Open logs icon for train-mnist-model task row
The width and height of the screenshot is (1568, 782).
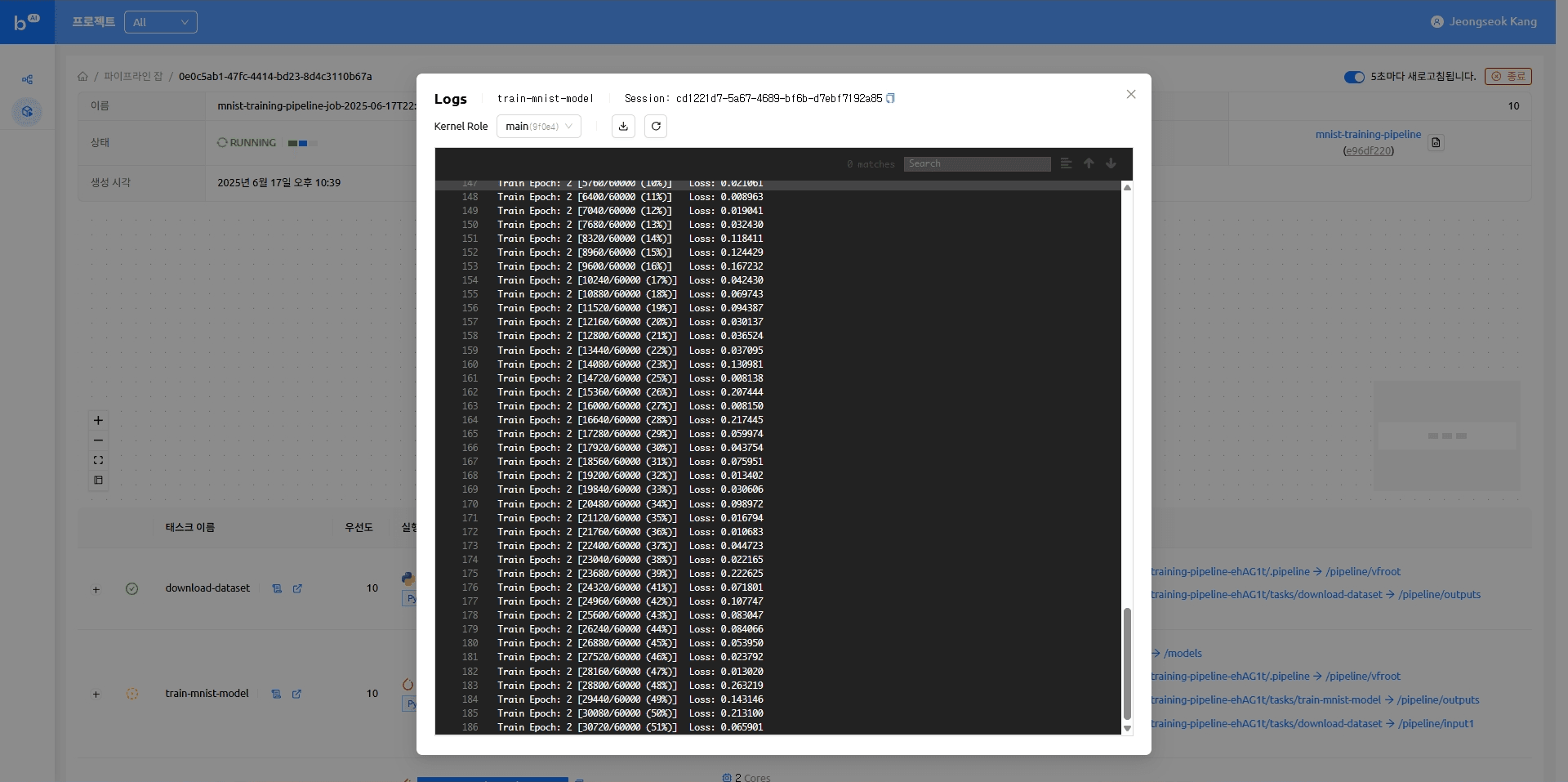point(276,694)
